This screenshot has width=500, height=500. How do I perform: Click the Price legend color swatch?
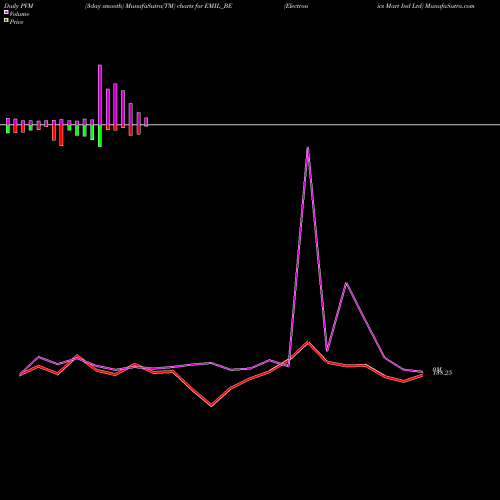(x=6, y=20)
